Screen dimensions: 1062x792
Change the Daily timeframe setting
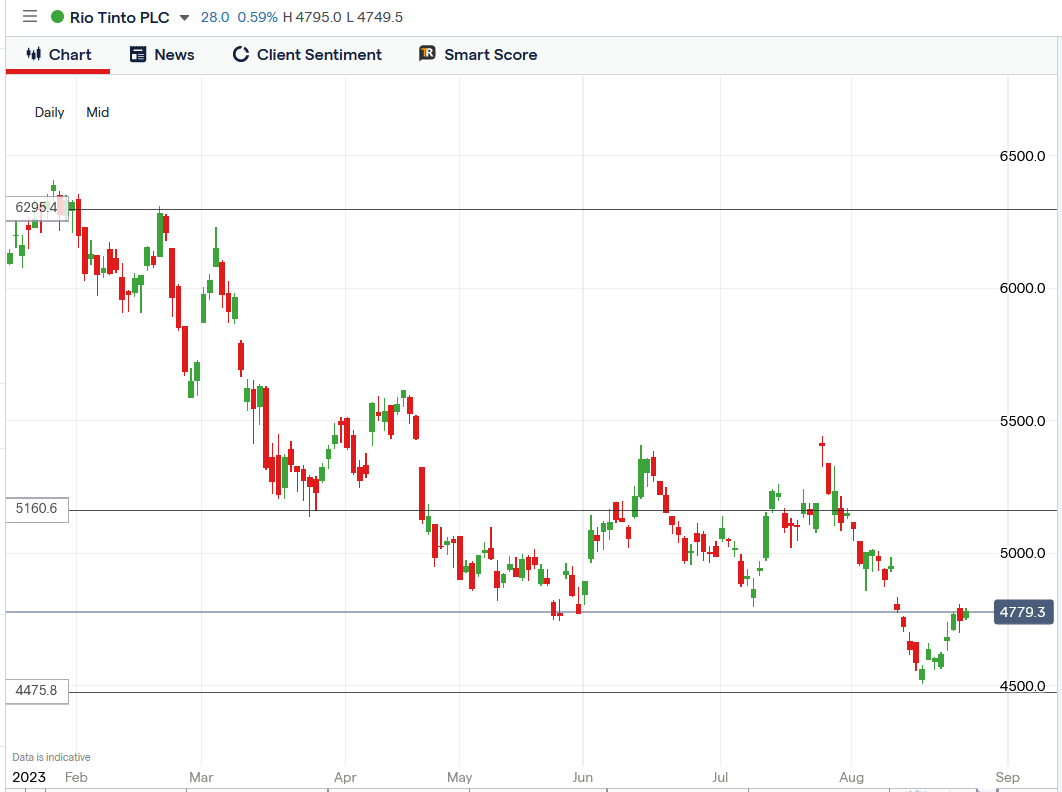pyautogui.click(x=49, y=112)
